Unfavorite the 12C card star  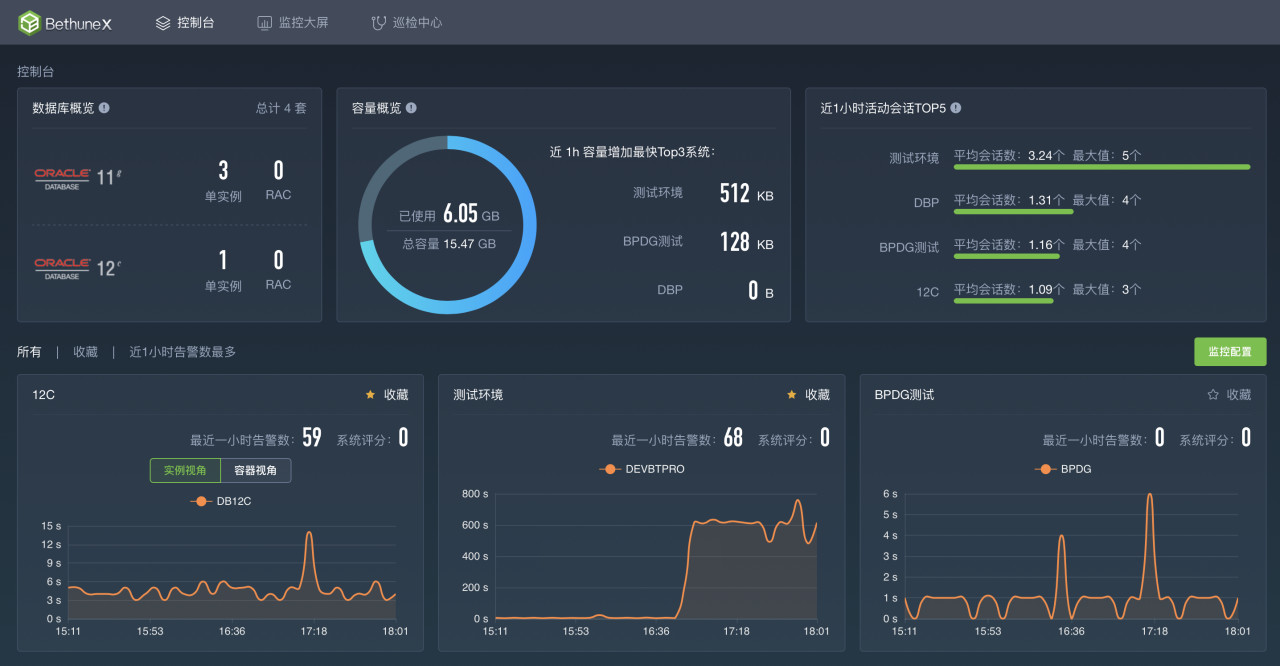click(x=370, y=395)
